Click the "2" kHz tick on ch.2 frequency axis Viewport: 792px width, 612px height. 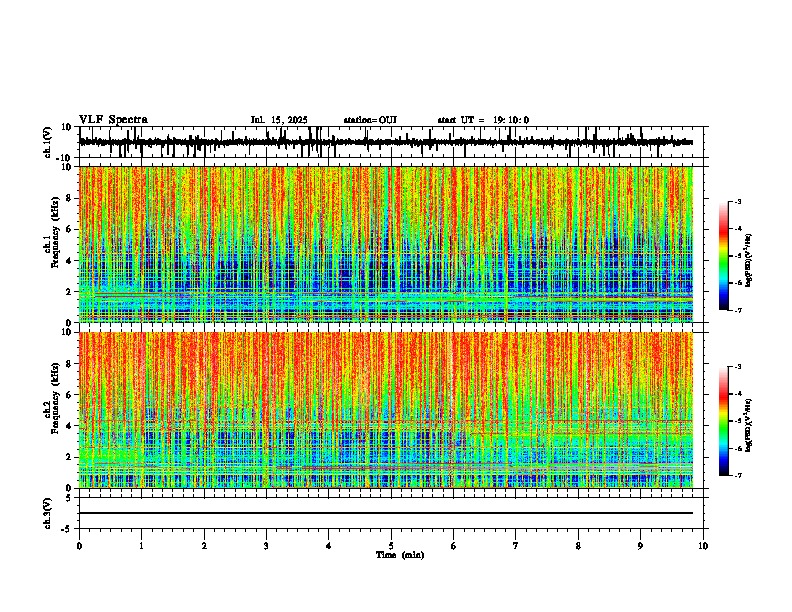click(x=69, y=457)
